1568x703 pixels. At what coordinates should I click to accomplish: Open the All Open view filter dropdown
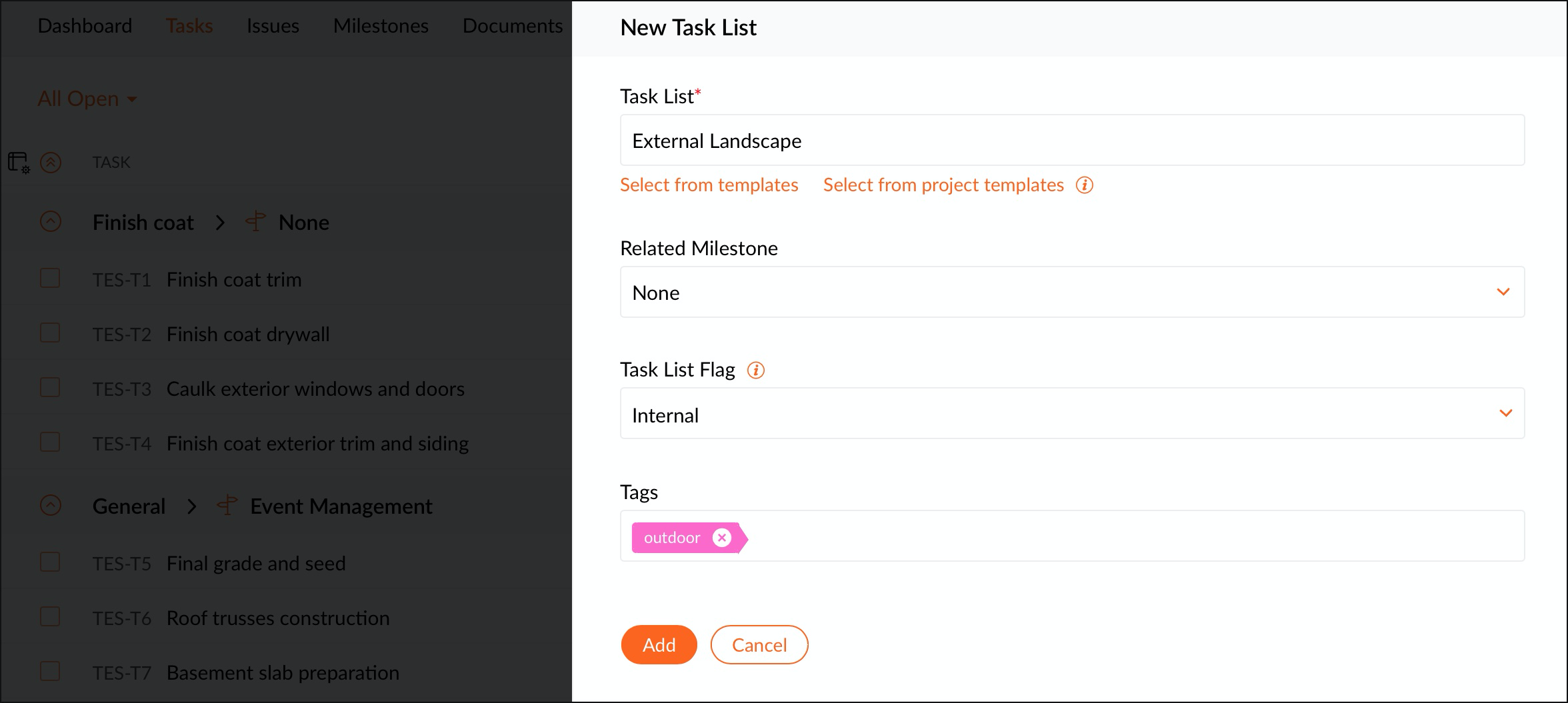pos(87,99)
